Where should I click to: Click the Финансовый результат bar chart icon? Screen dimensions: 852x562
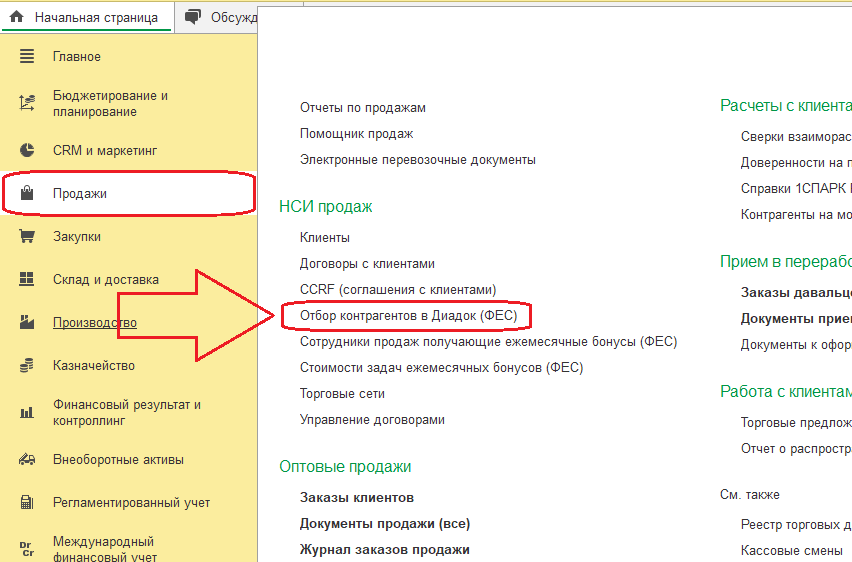pyautogui.click(x=27, y=413)
